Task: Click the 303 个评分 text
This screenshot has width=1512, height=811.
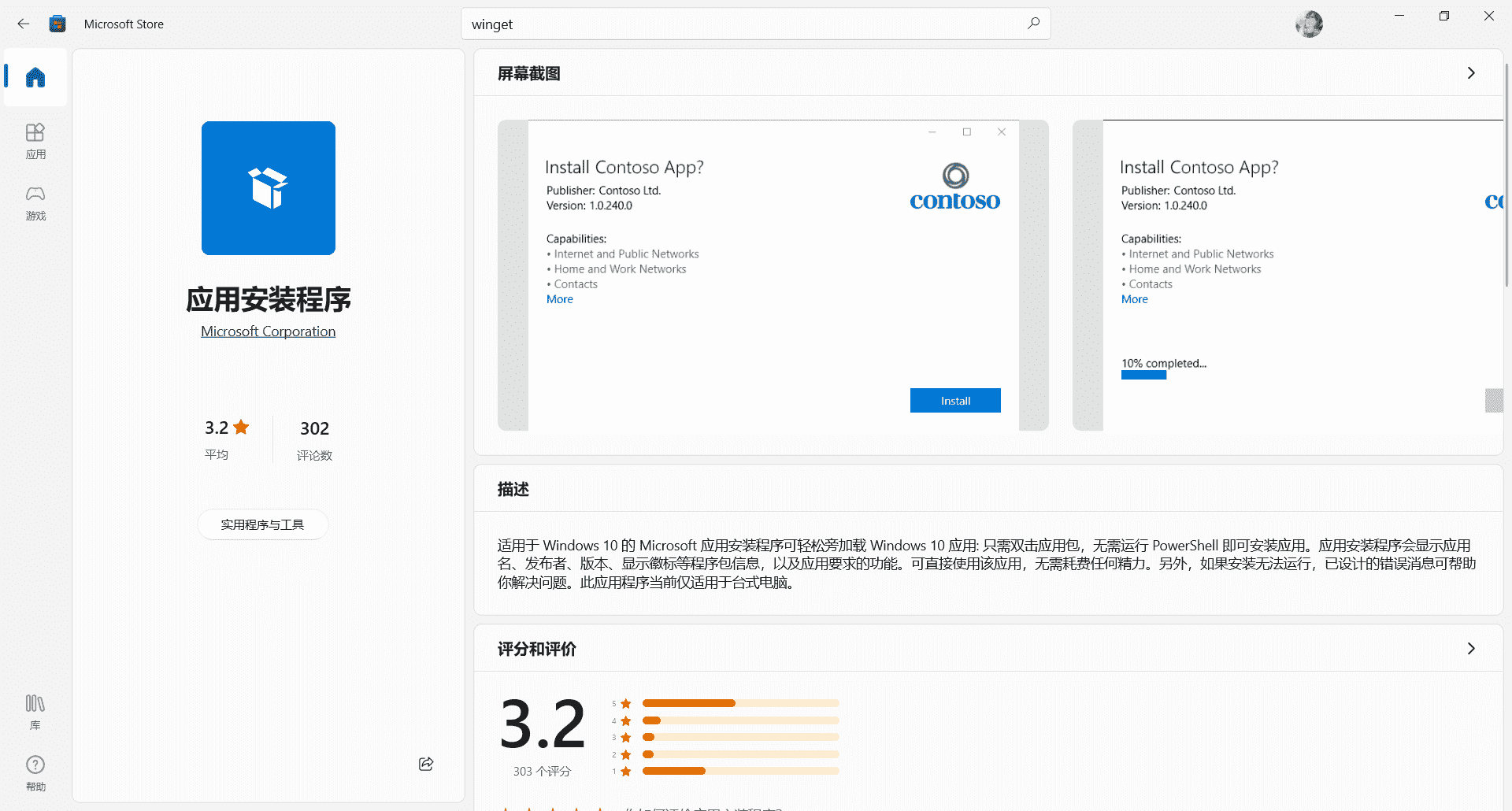Action: tap(542, 772)
